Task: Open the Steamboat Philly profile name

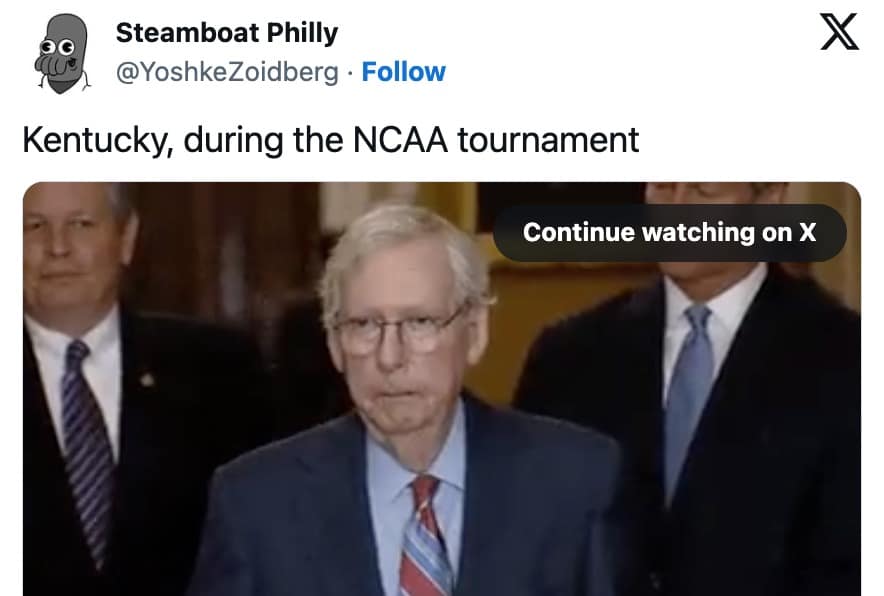Action: pyautogui.click(x=227, y=33)
